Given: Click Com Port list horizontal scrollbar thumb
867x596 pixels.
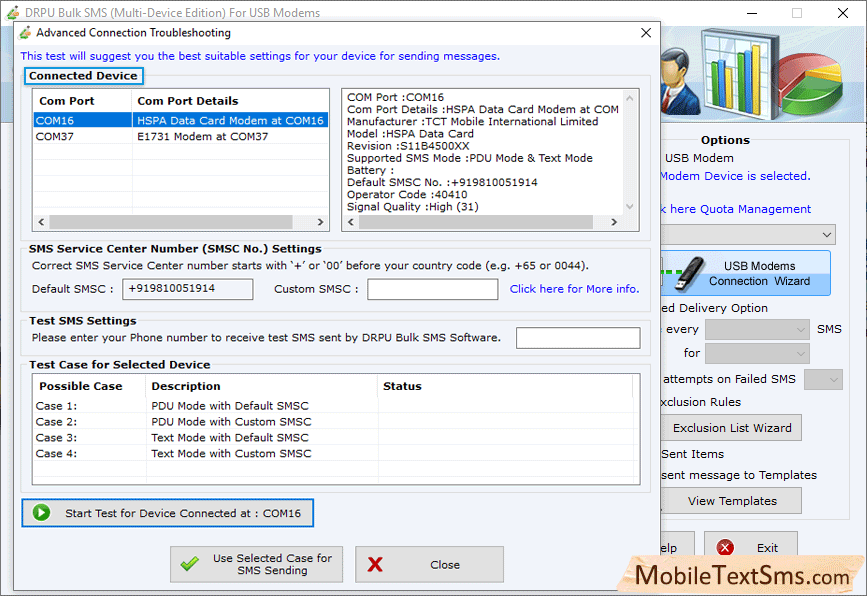Looking at the screenshot, I should [x=171, y=222].
